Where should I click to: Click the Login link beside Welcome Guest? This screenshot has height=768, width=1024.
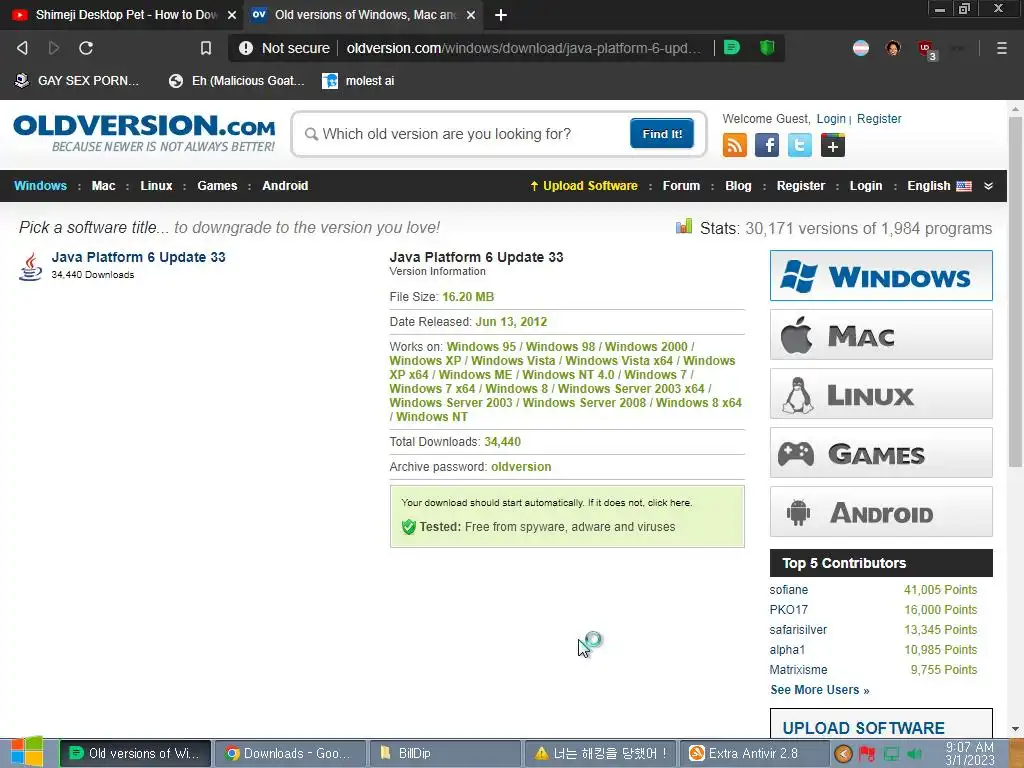pyautogui.click(x=831, y=119)
